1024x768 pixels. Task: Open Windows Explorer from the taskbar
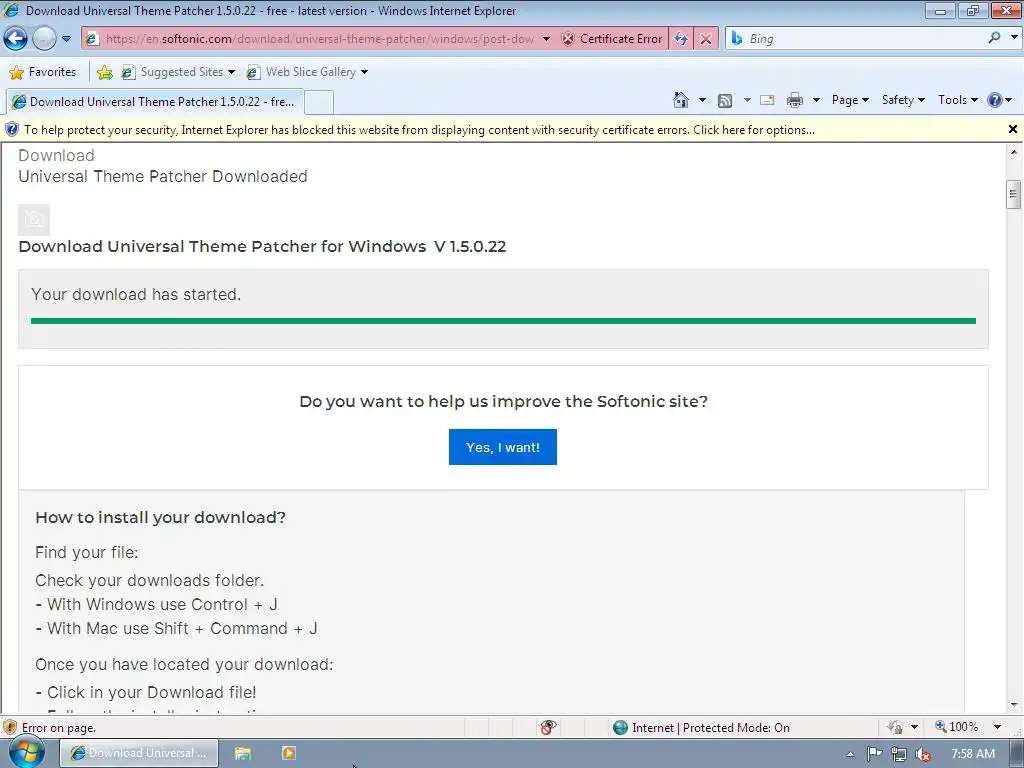(x=243, y=753)
